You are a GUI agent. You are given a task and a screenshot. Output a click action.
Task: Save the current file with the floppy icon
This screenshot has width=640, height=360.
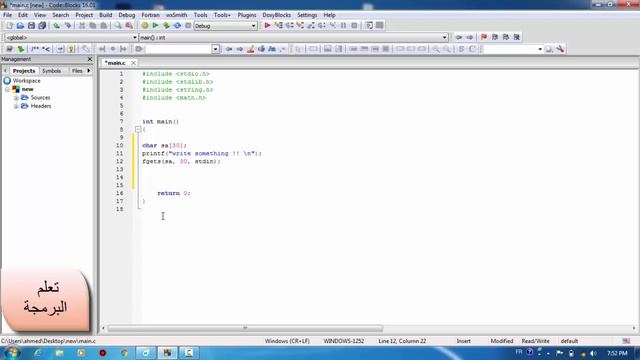coord(31,26)
